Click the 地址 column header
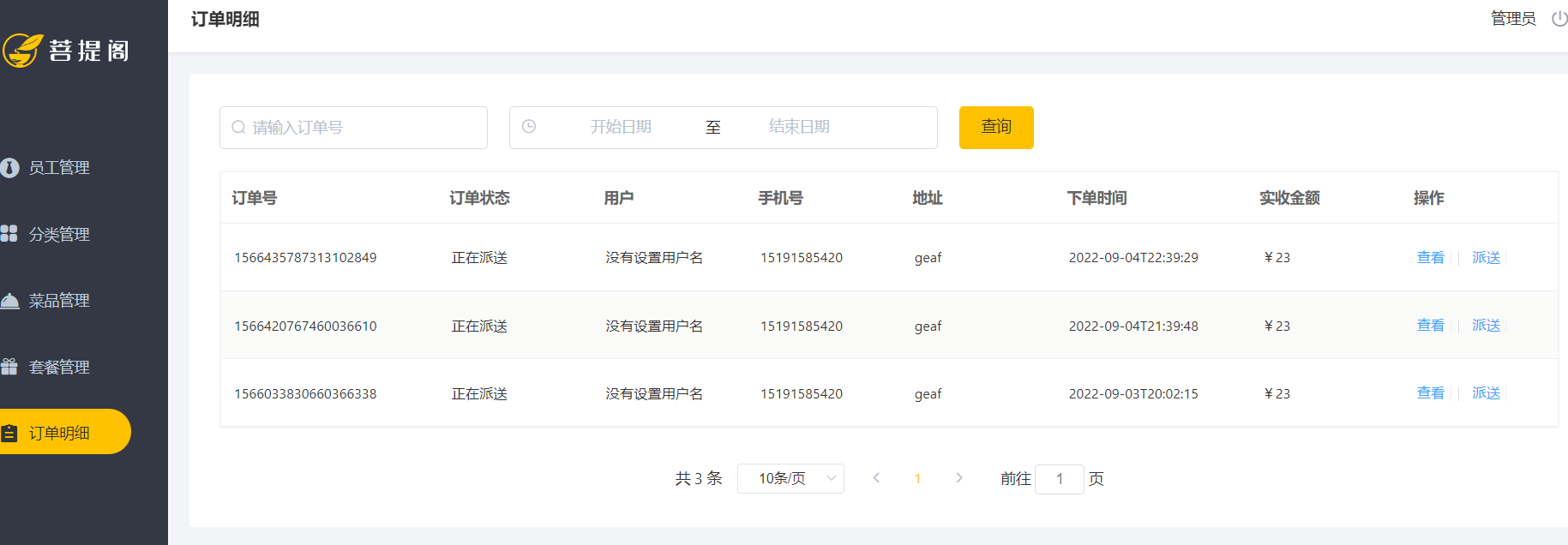This screenshot has width=1568, height=545. 928,198
